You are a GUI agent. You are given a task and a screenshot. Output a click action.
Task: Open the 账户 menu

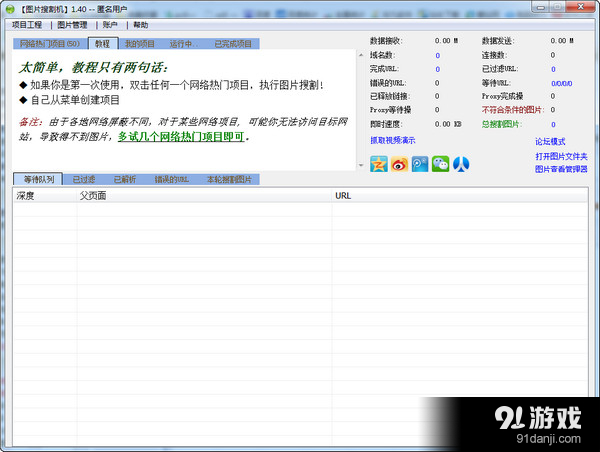pos(109,25)
